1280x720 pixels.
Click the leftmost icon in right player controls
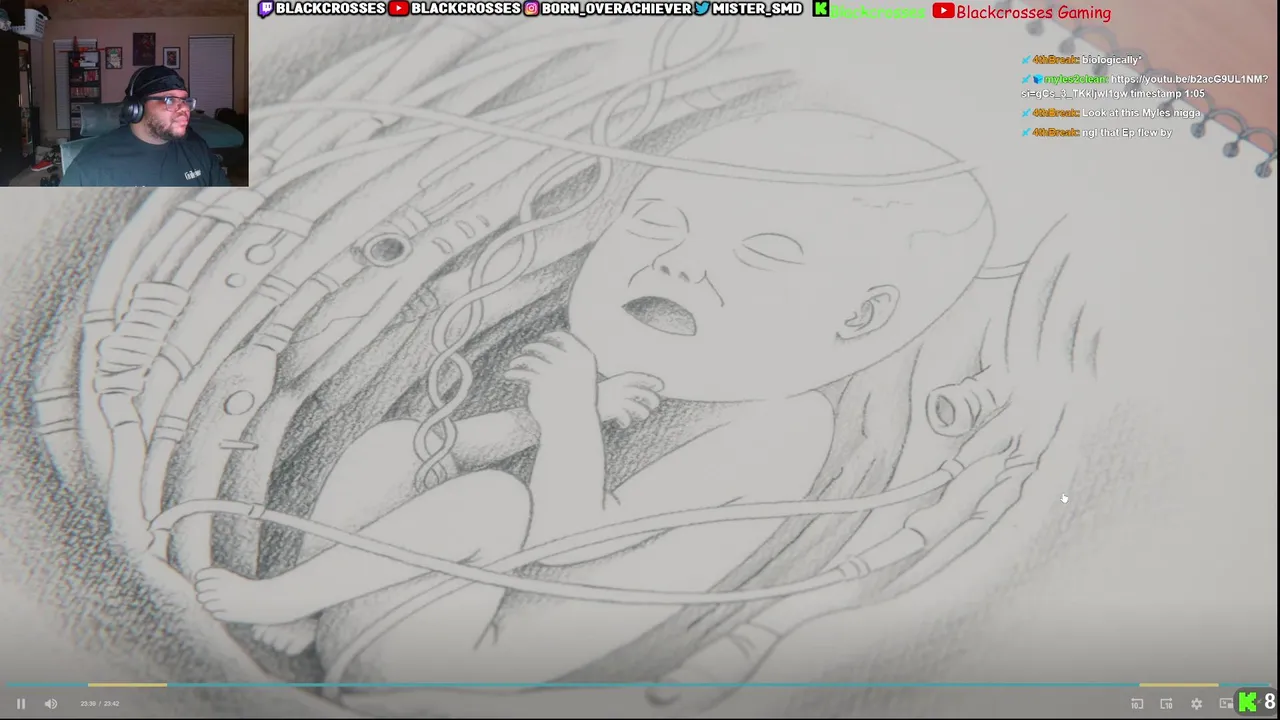click(1137, 704)
